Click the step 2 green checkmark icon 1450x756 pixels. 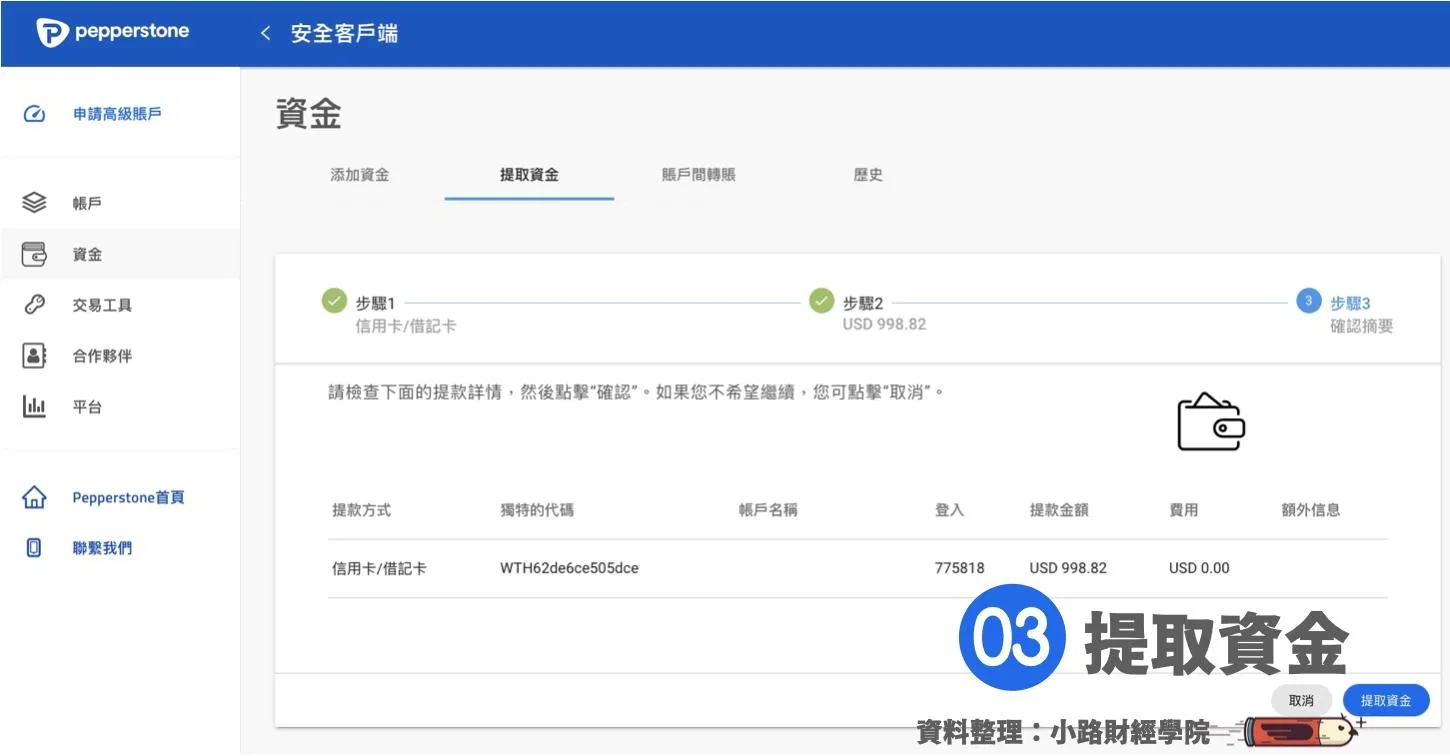pyautogui.click(x=821, y=301)
